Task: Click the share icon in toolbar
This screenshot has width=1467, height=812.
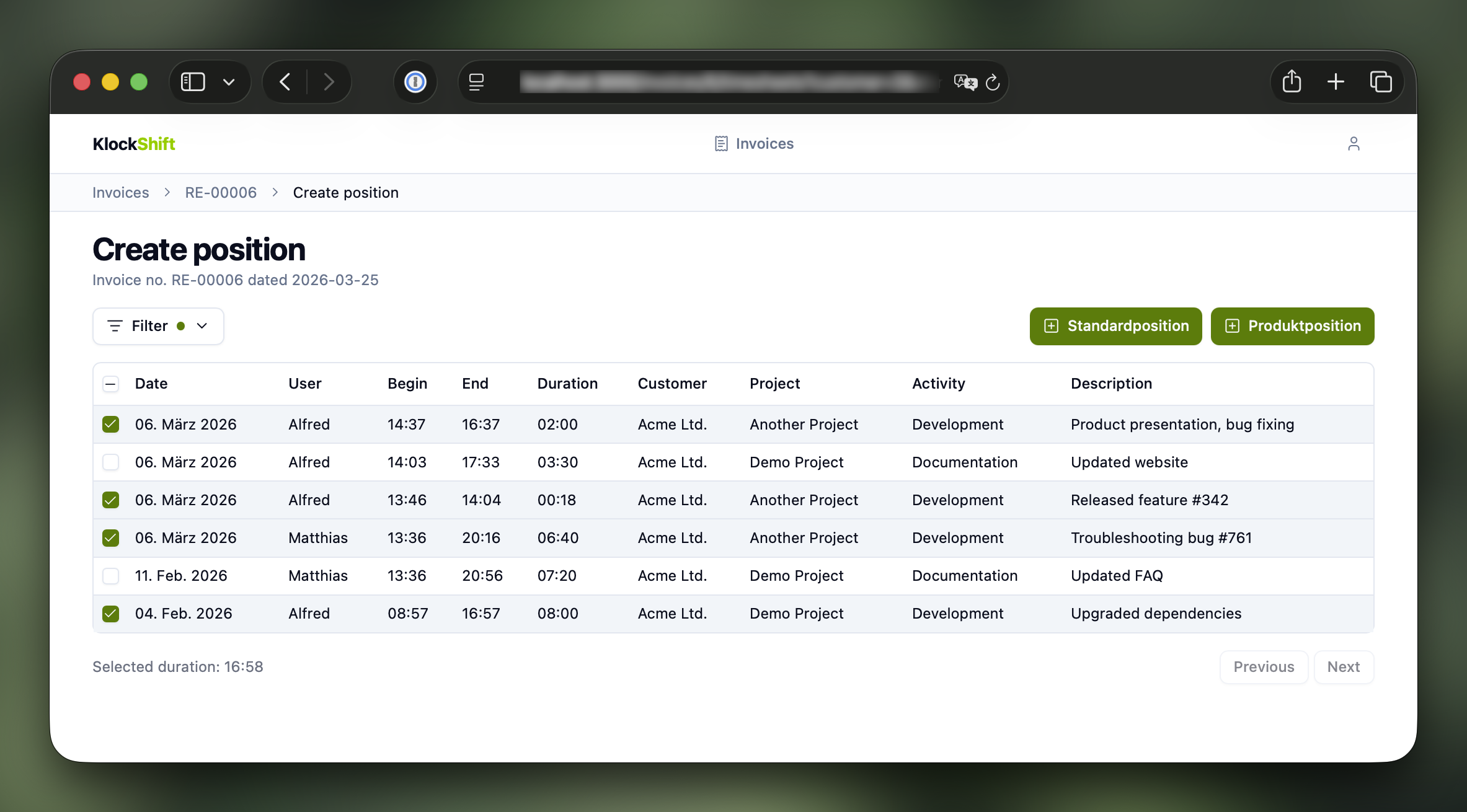Action: [x=1292, y=81]
